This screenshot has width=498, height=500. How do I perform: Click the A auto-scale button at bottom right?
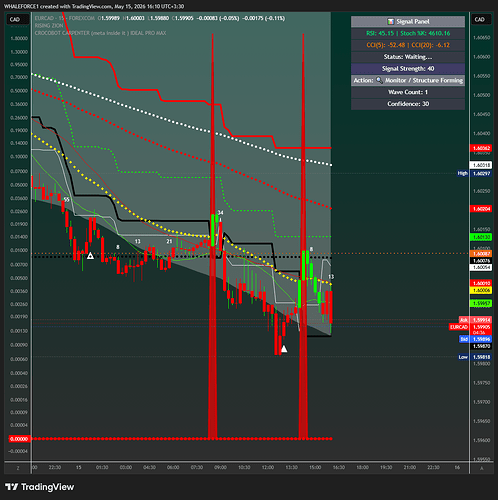(x=481, y=468)
